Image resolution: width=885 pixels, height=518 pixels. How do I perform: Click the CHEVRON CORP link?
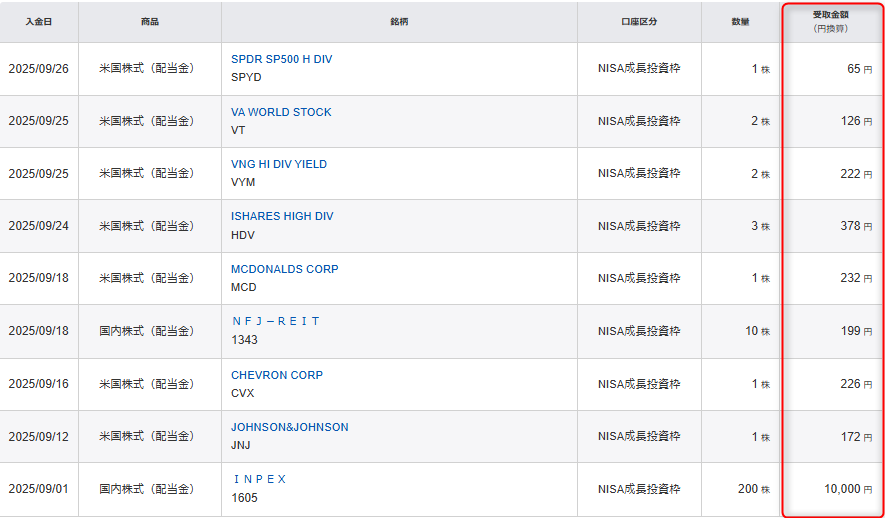point(277,375)
